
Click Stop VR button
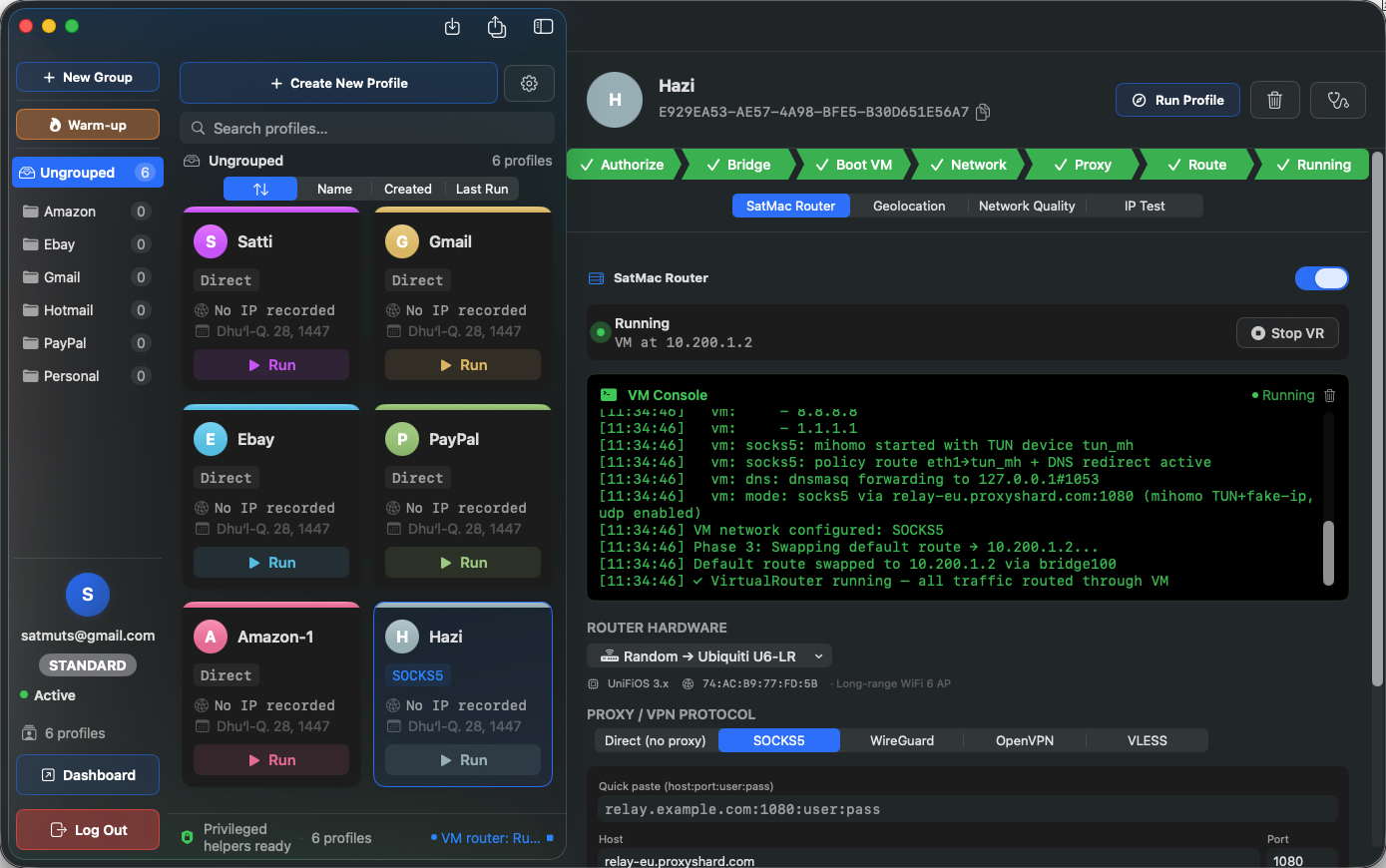tap(1287, 333)
